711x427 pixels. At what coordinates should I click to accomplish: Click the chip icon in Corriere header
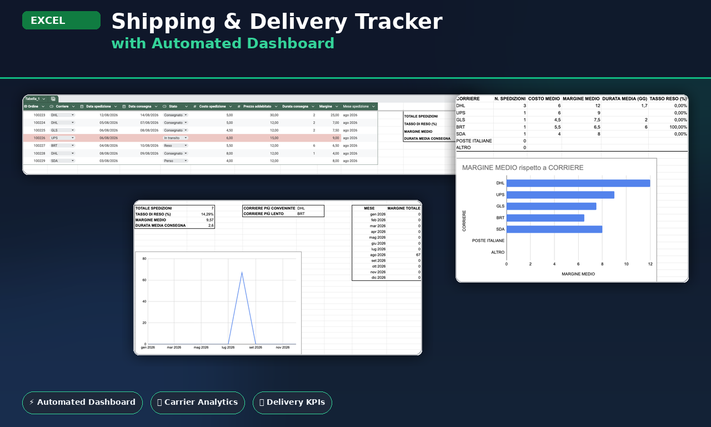pos(51,107)
